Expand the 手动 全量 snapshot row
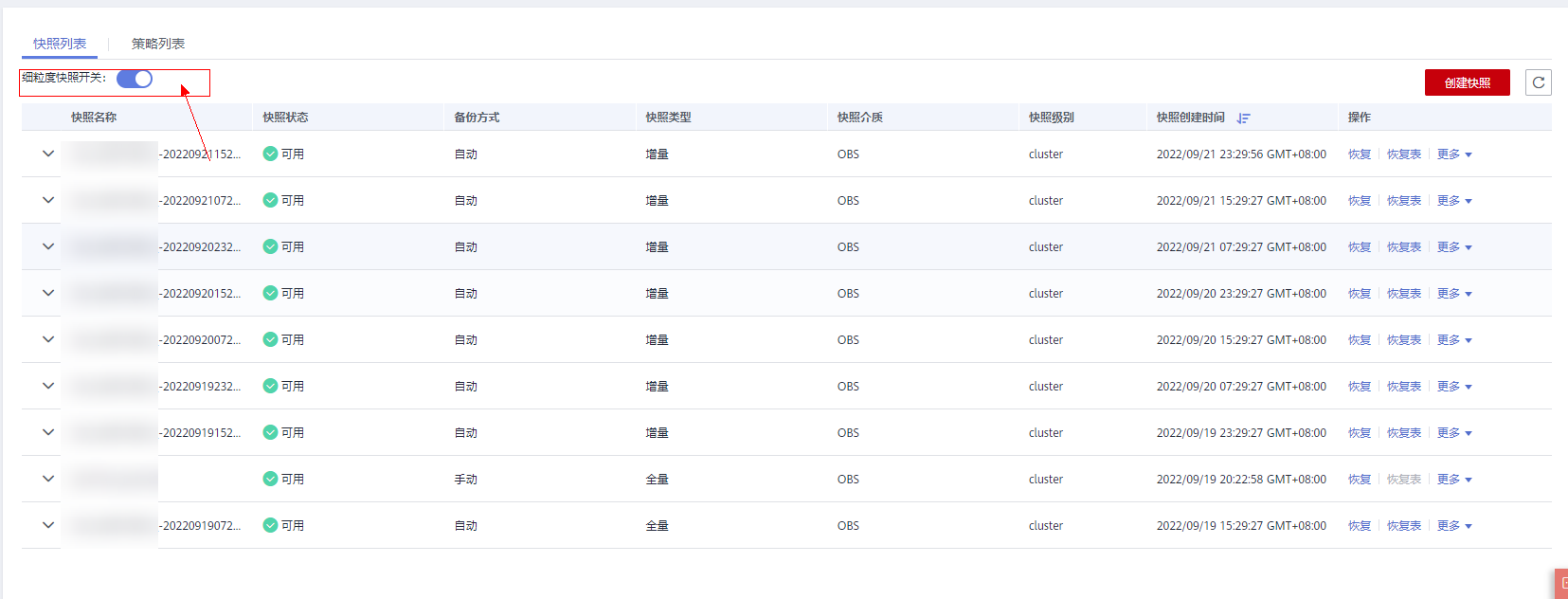This screenshot has width=1568, height=599. pyautogui.click(x=48, y=479)
